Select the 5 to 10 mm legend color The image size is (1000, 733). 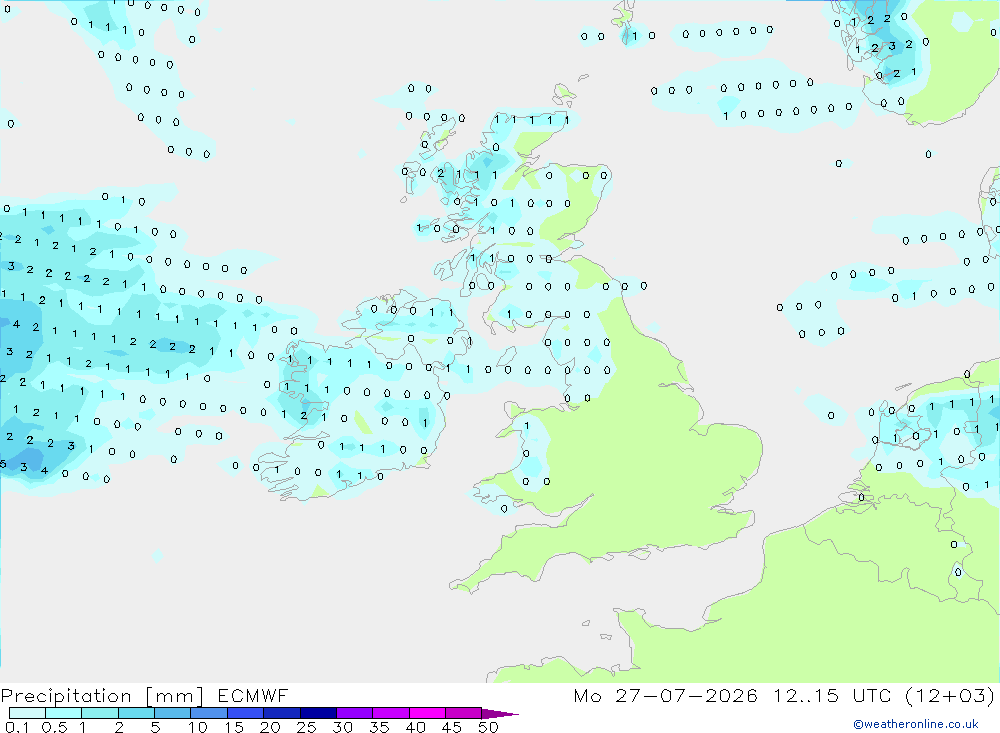point(172,713)
